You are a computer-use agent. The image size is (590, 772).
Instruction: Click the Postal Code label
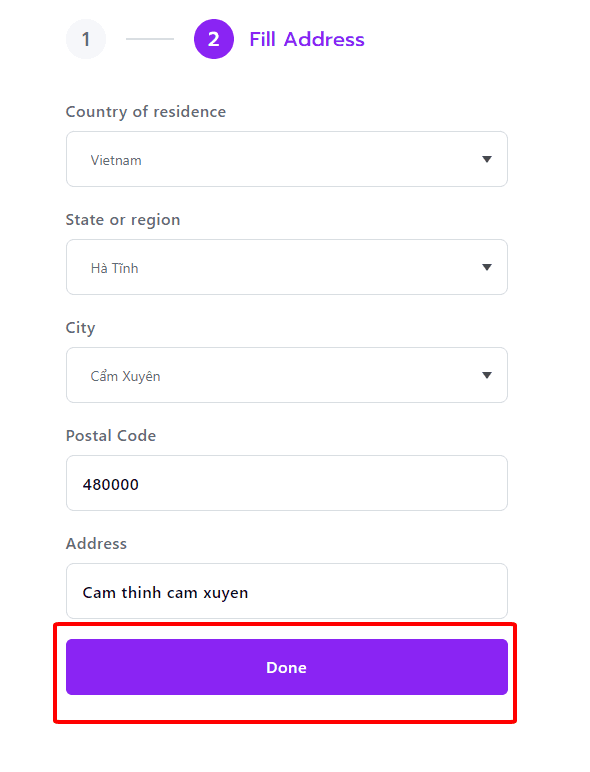click(111, 436)
